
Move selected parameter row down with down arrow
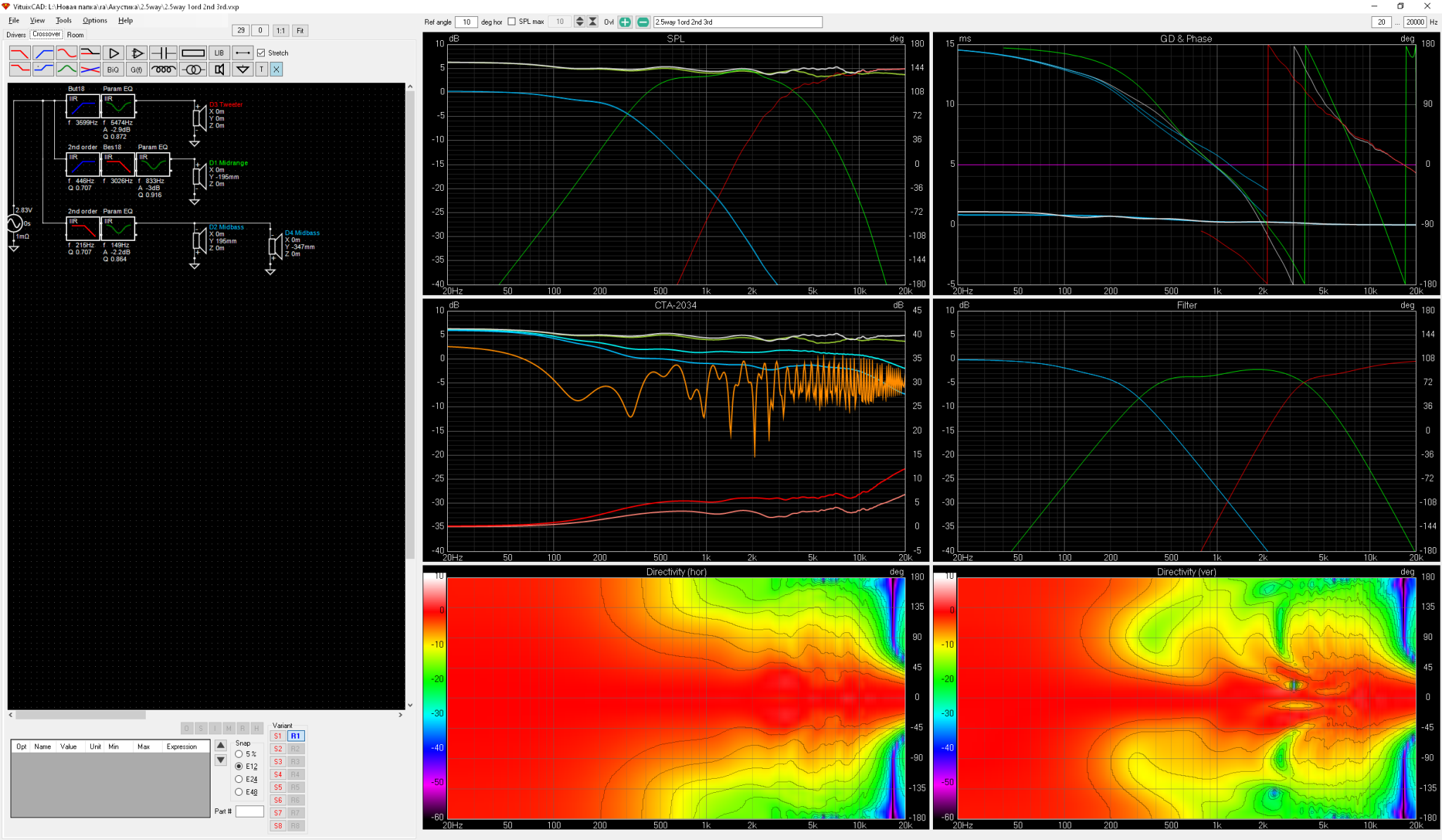tap(220, 760)
